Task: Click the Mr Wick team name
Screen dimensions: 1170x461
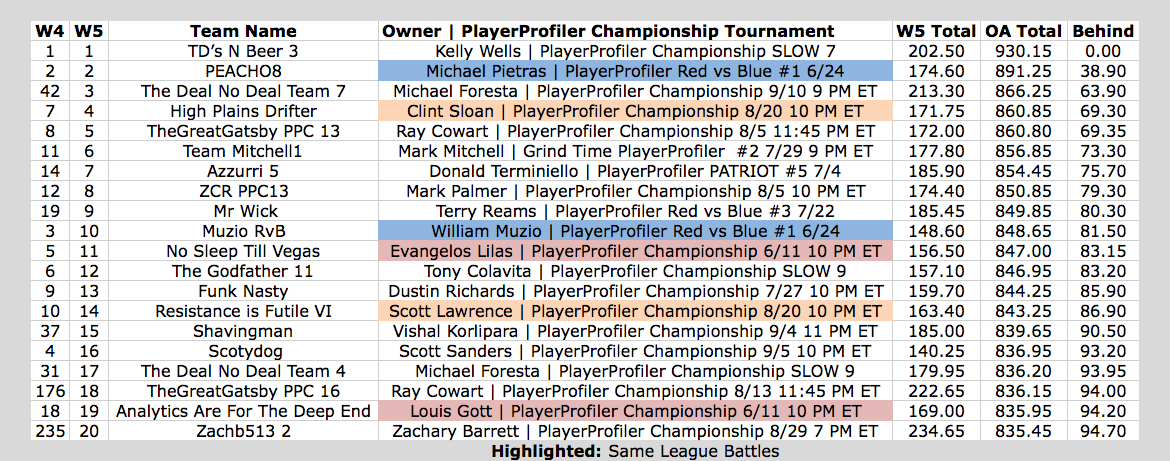Action: [243, 211]
